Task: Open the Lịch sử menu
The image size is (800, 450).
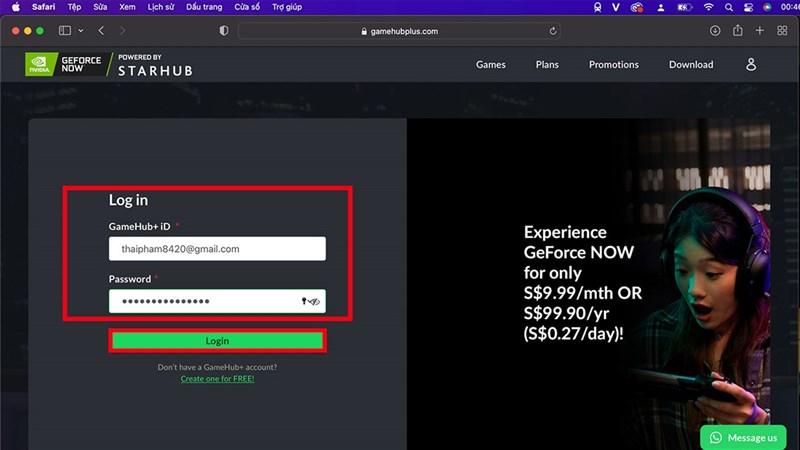Action: 161,7
